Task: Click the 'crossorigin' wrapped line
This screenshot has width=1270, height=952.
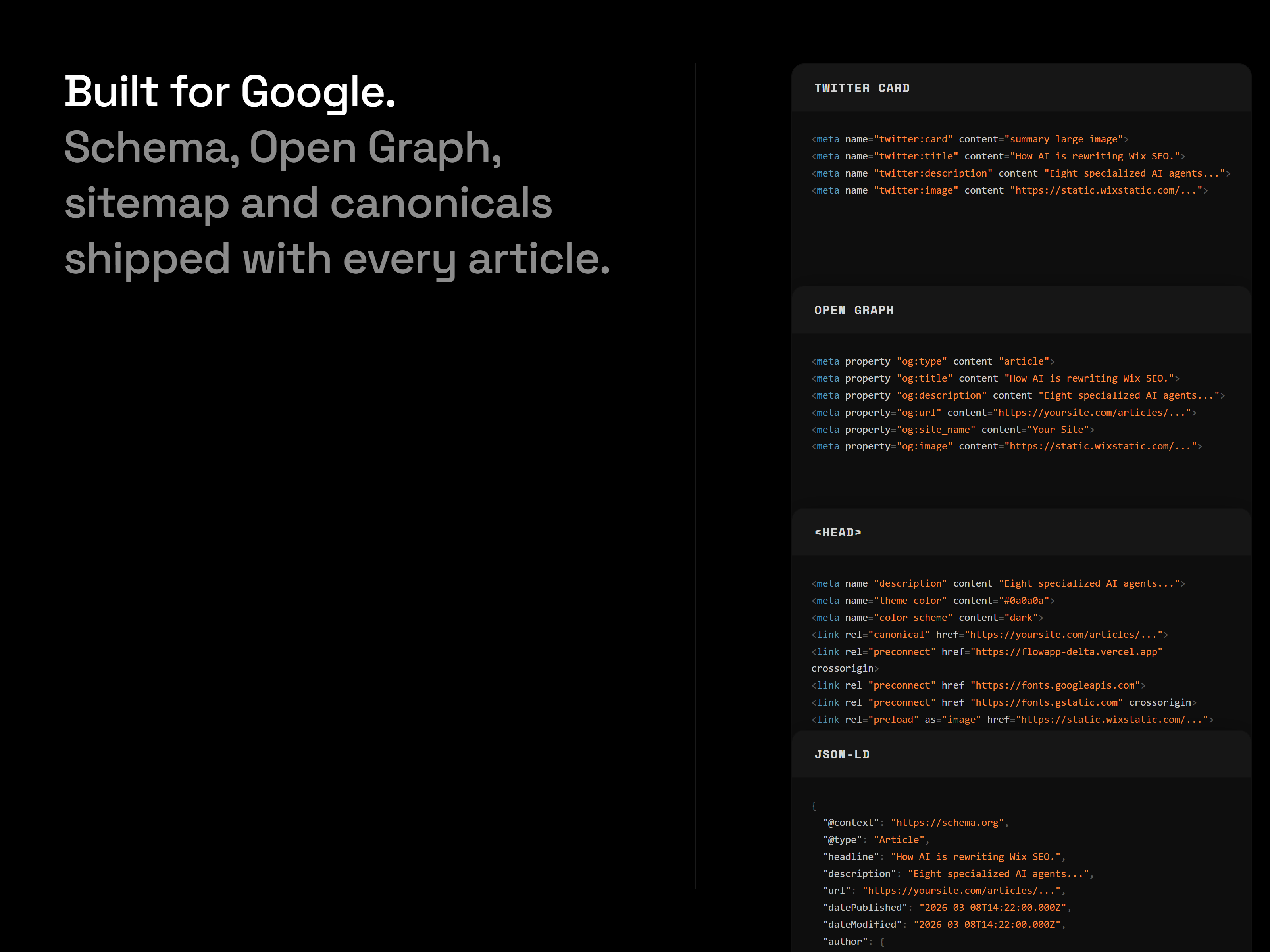Action: tap(845, 668)
